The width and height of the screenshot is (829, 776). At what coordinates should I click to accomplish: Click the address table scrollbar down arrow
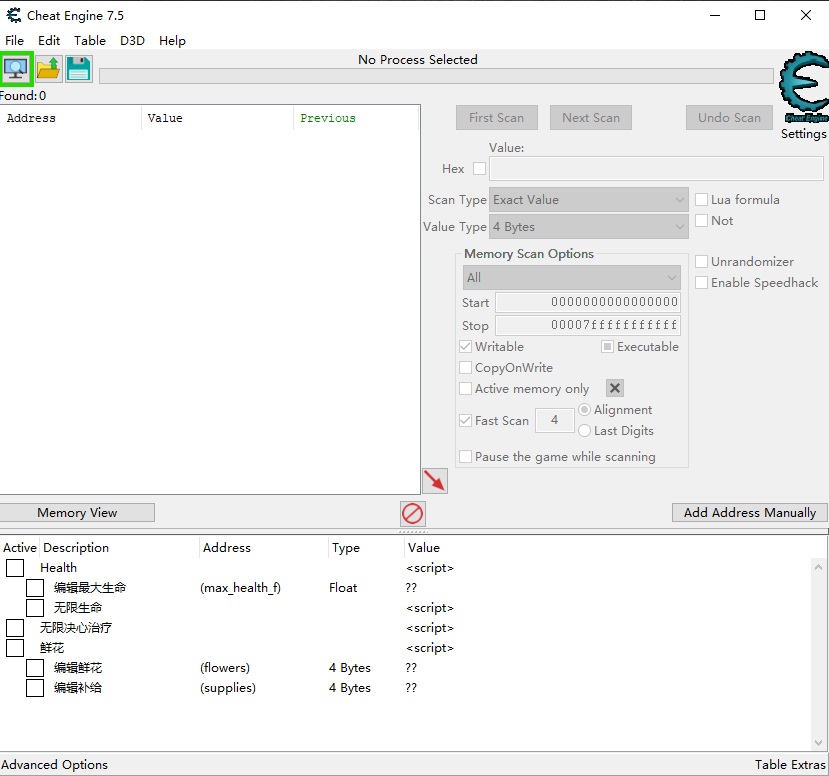tap(818, 742)
